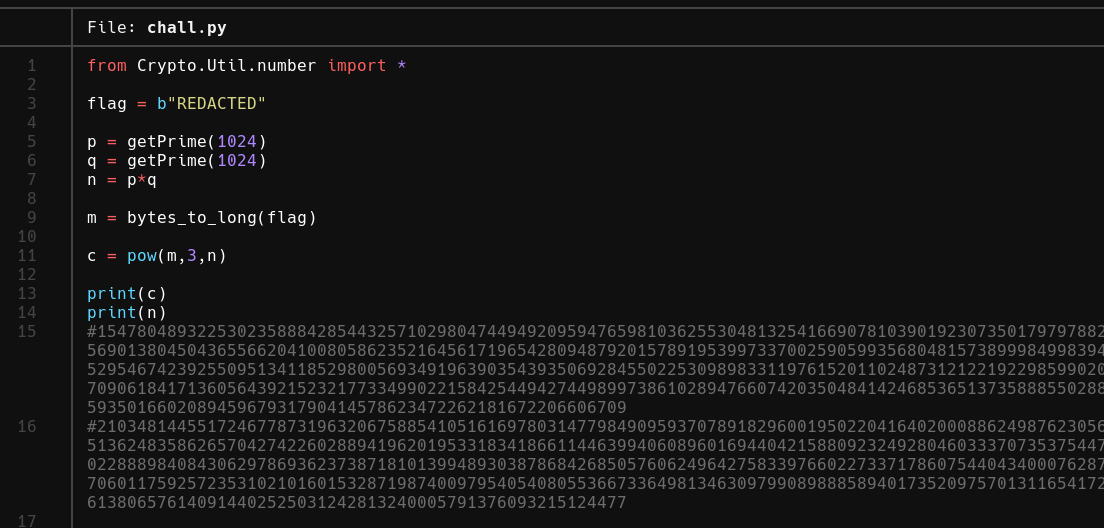Click 'flag' variable on line 3

point(107,103)
